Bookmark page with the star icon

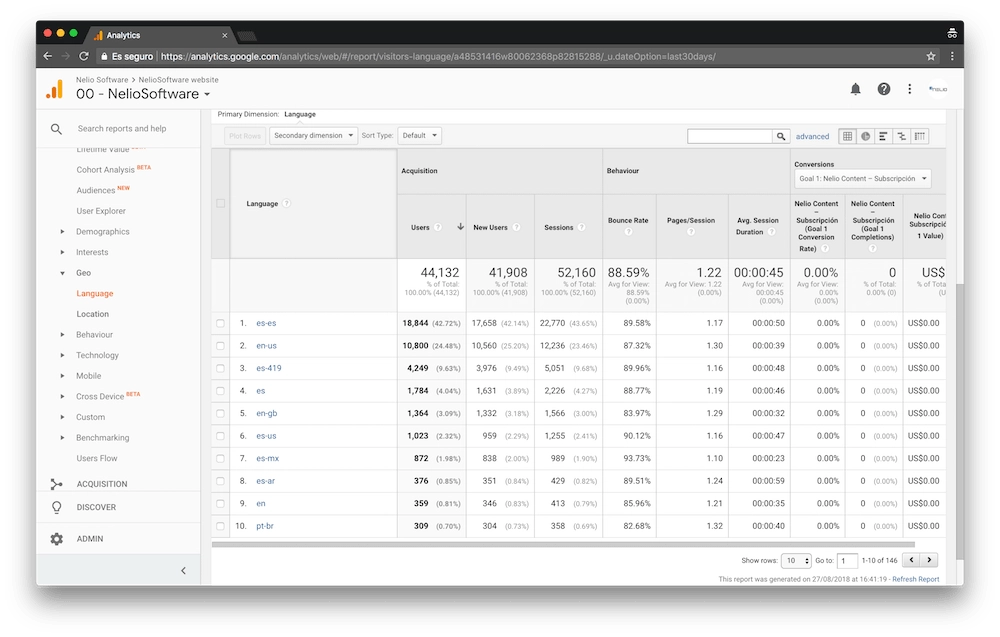click(x=931, y=56)
